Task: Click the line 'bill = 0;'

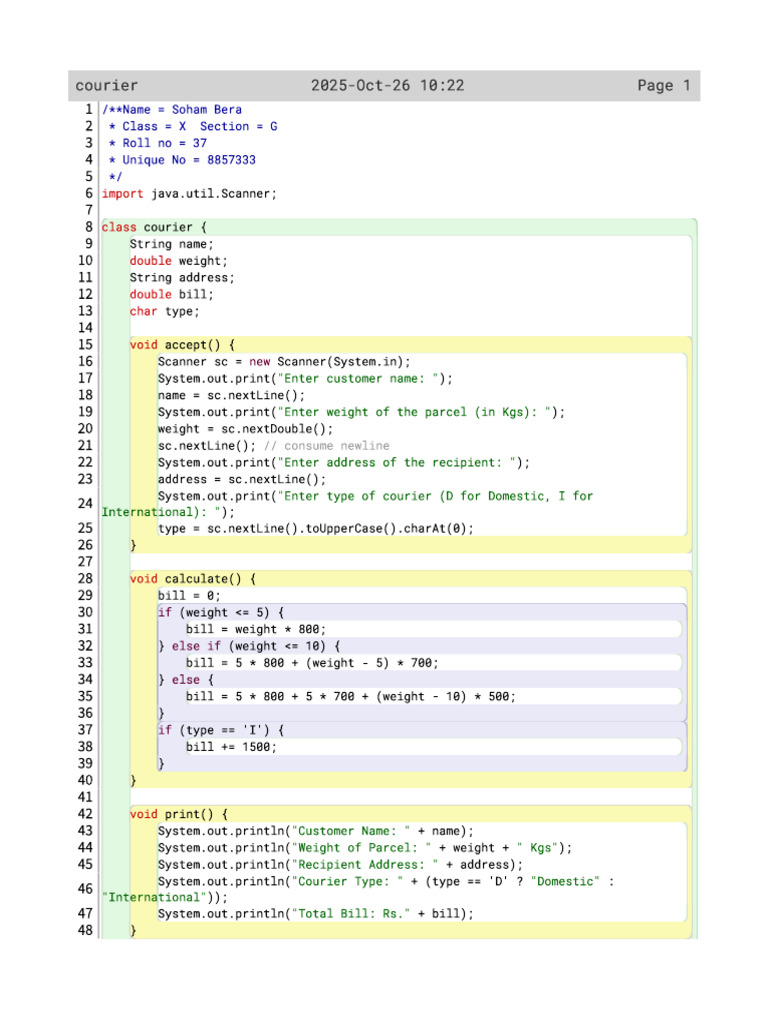Action: [189, 596]
